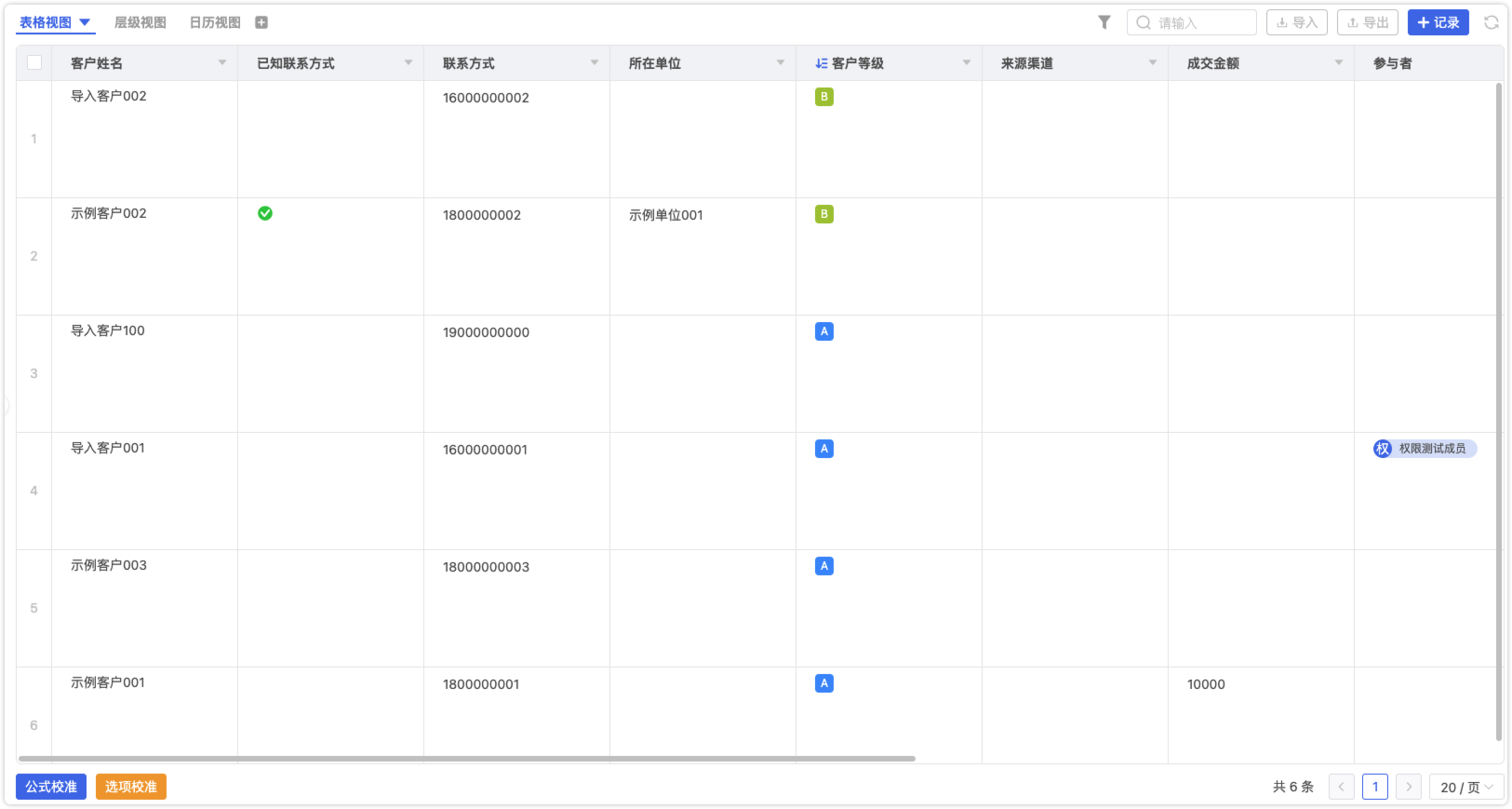Click phone number 16000000001
The image size is (1512, 809).
click(x=485, y=450)
